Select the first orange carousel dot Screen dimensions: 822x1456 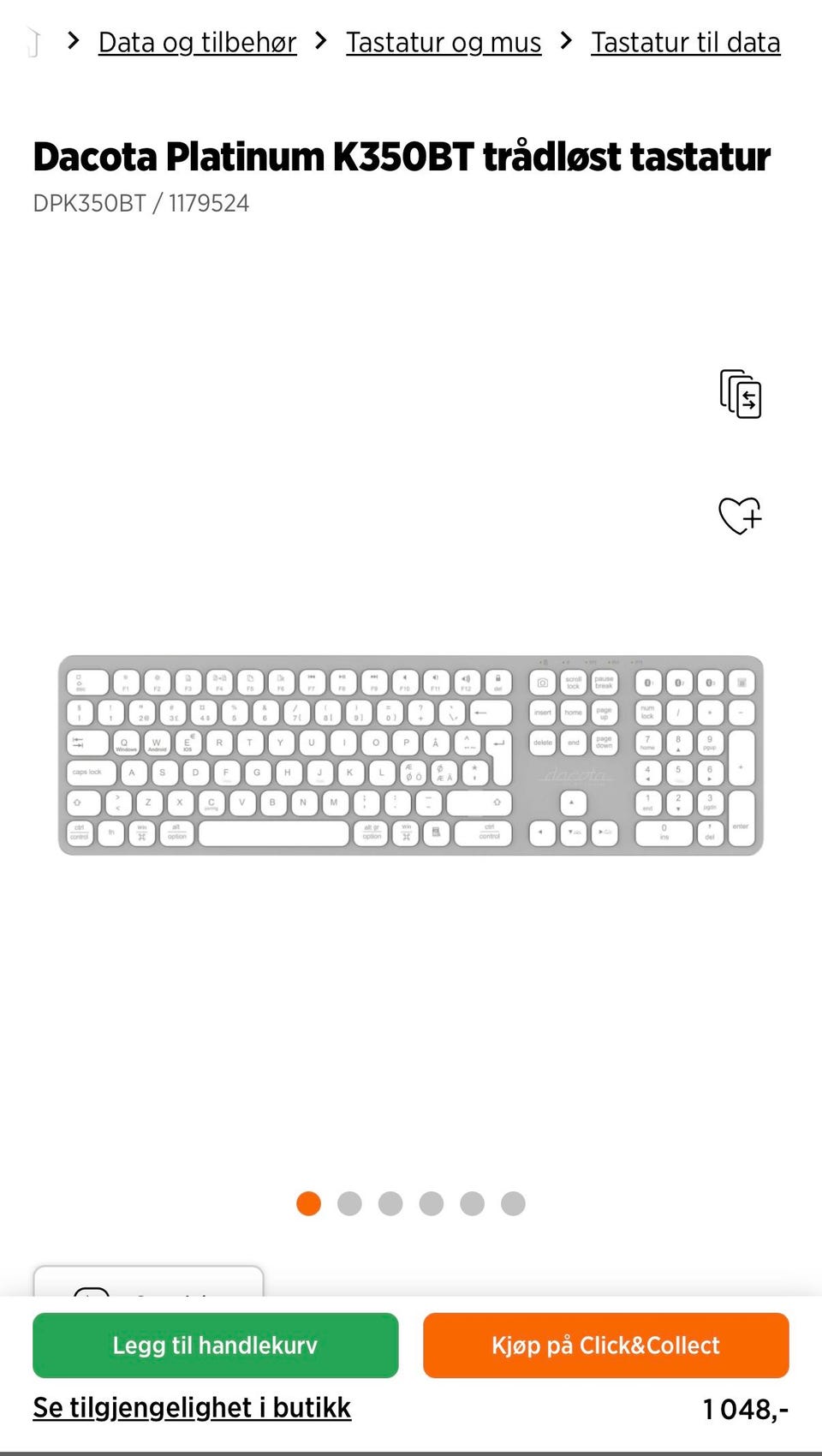[x=308, y=1203]
